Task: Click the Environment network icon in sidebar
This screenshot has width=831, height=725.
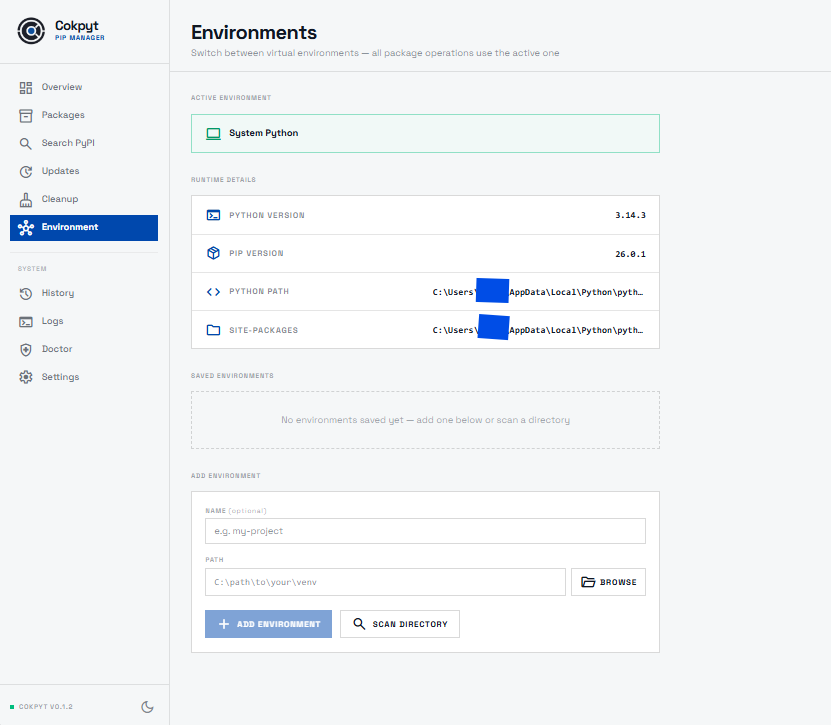Action: point(26,227)
